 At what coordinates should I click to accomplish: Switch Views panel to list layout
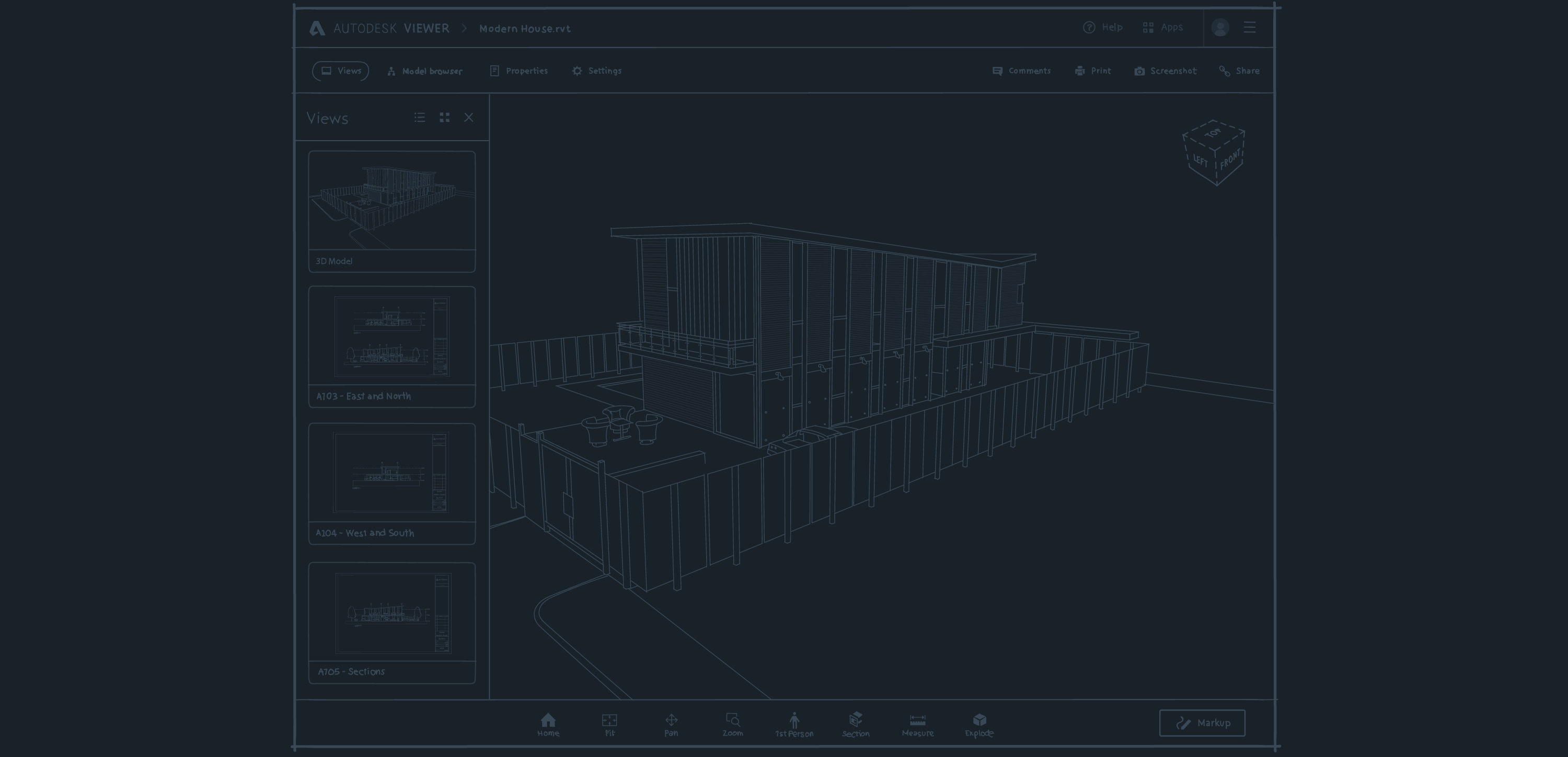[419, 118]
